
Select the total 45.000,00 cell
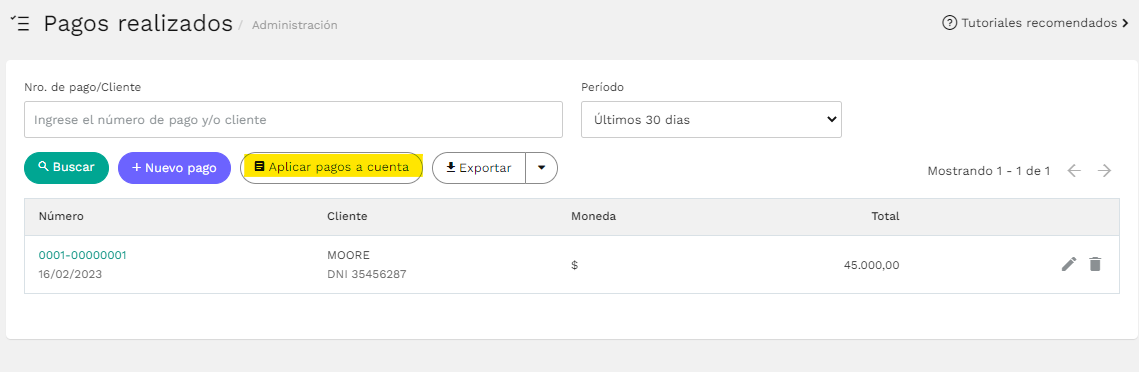(872, 265)
